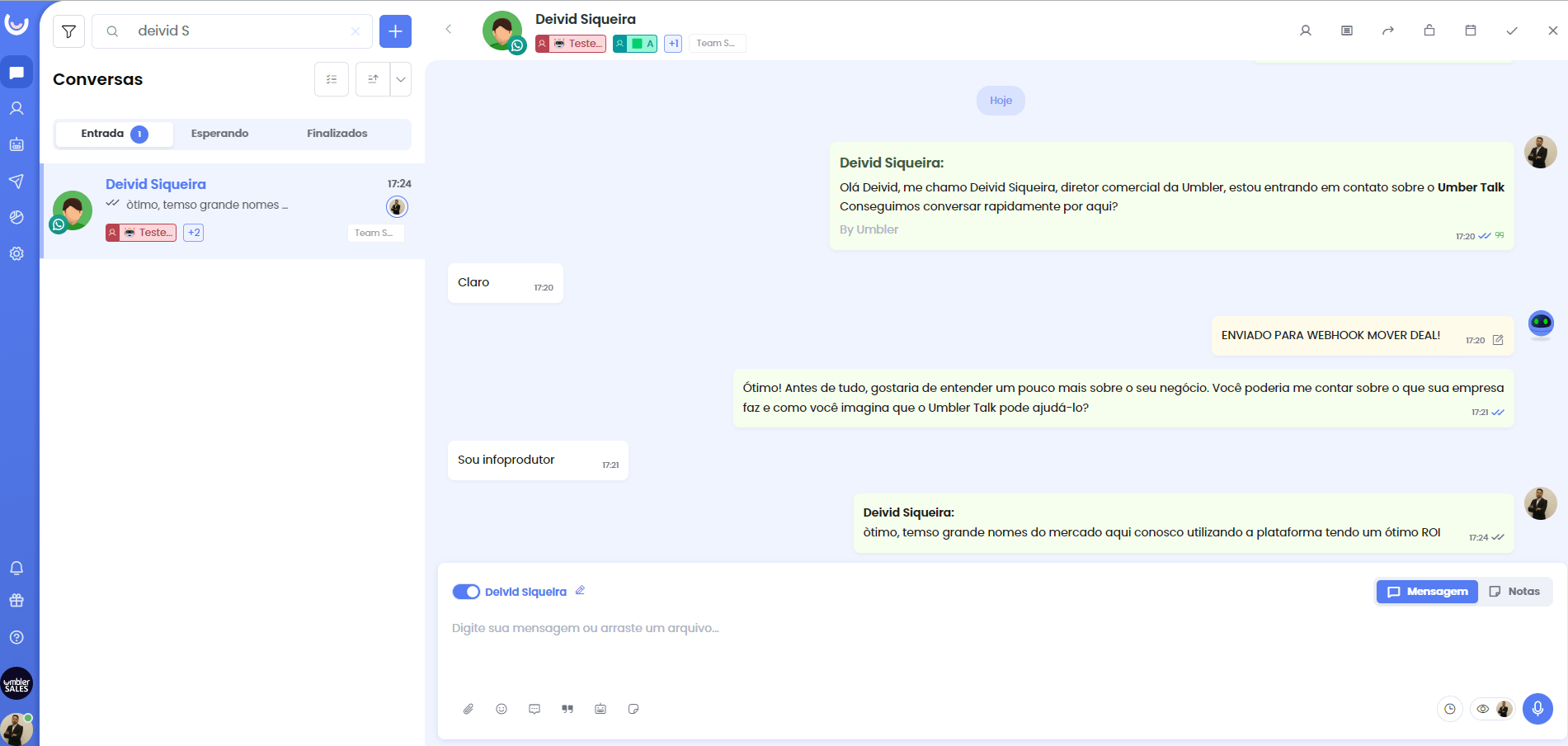1568x746 pixels.
Task: Open the schedule message clock icon
Action: [1449, 709]
